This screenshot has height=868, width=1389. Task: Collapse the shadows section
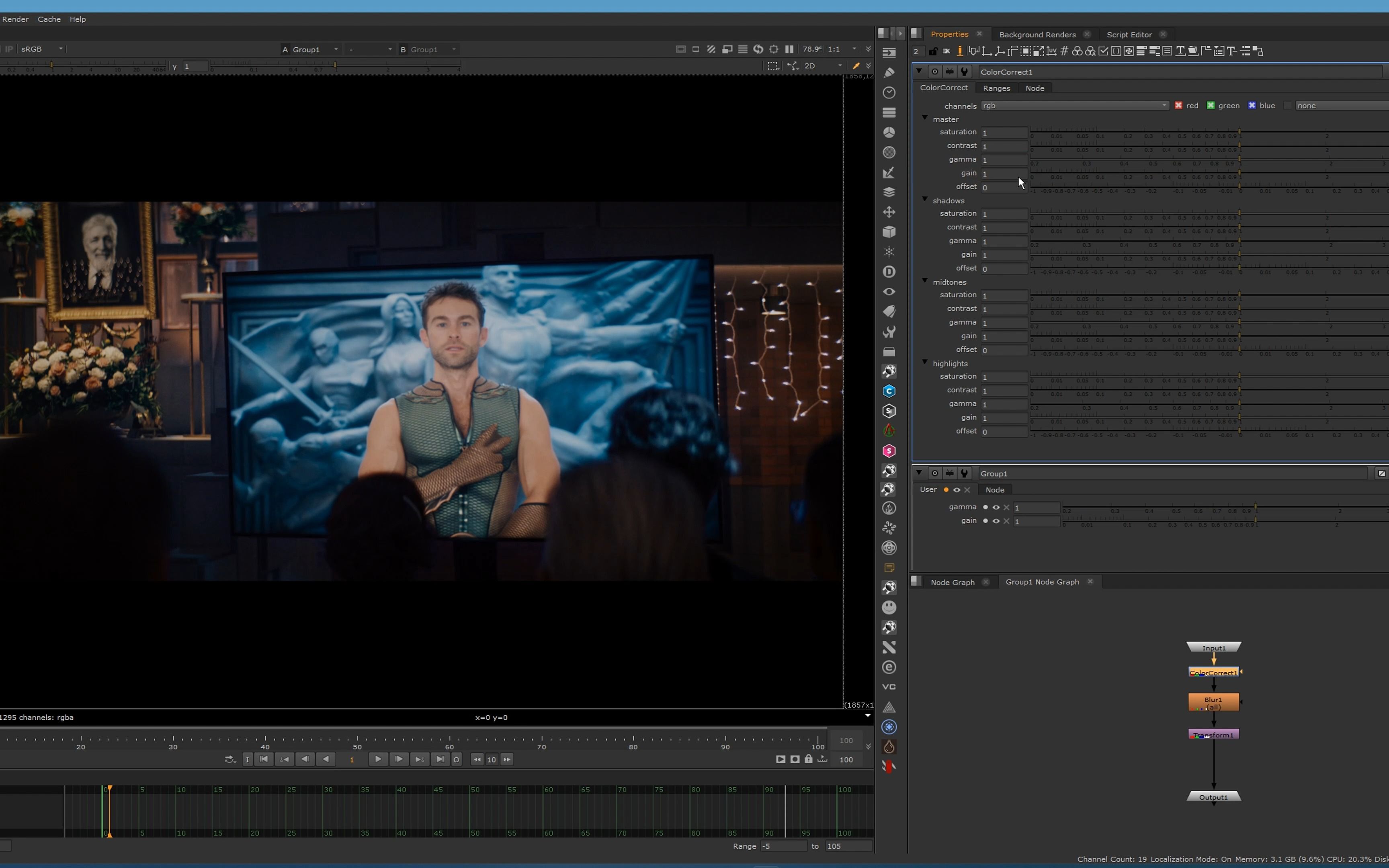pos(925,199)
